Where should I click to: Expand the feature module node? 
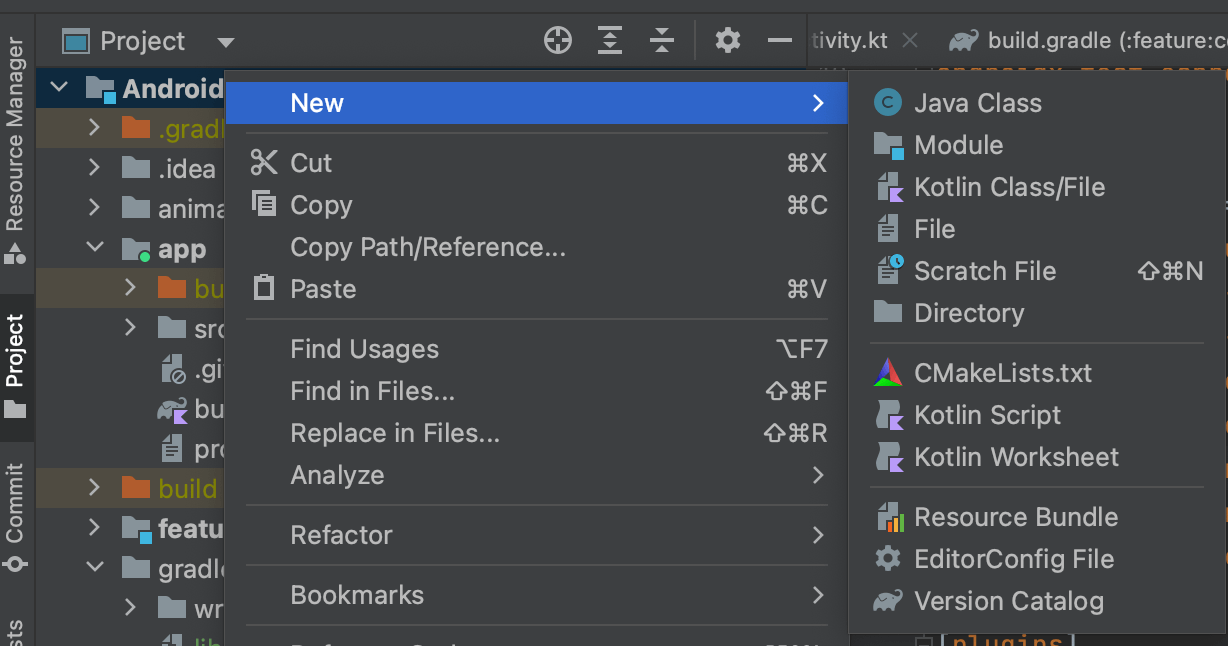coord(94,527)
